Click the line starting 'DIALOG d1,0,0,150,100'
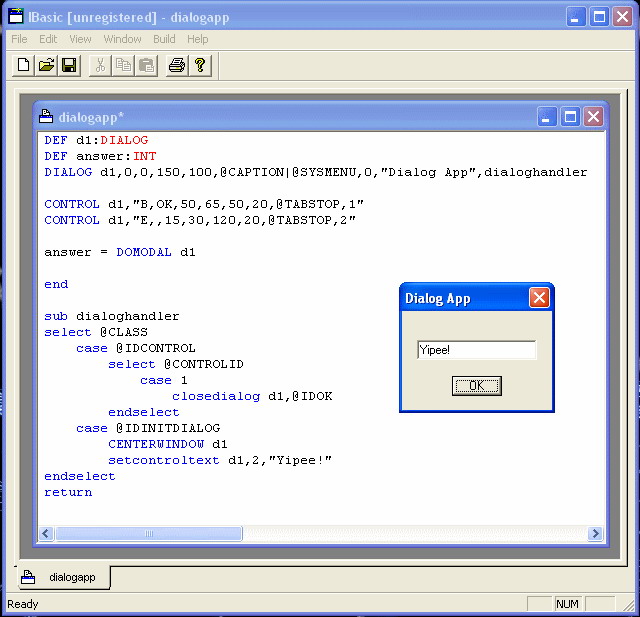 tap(316, 172)
